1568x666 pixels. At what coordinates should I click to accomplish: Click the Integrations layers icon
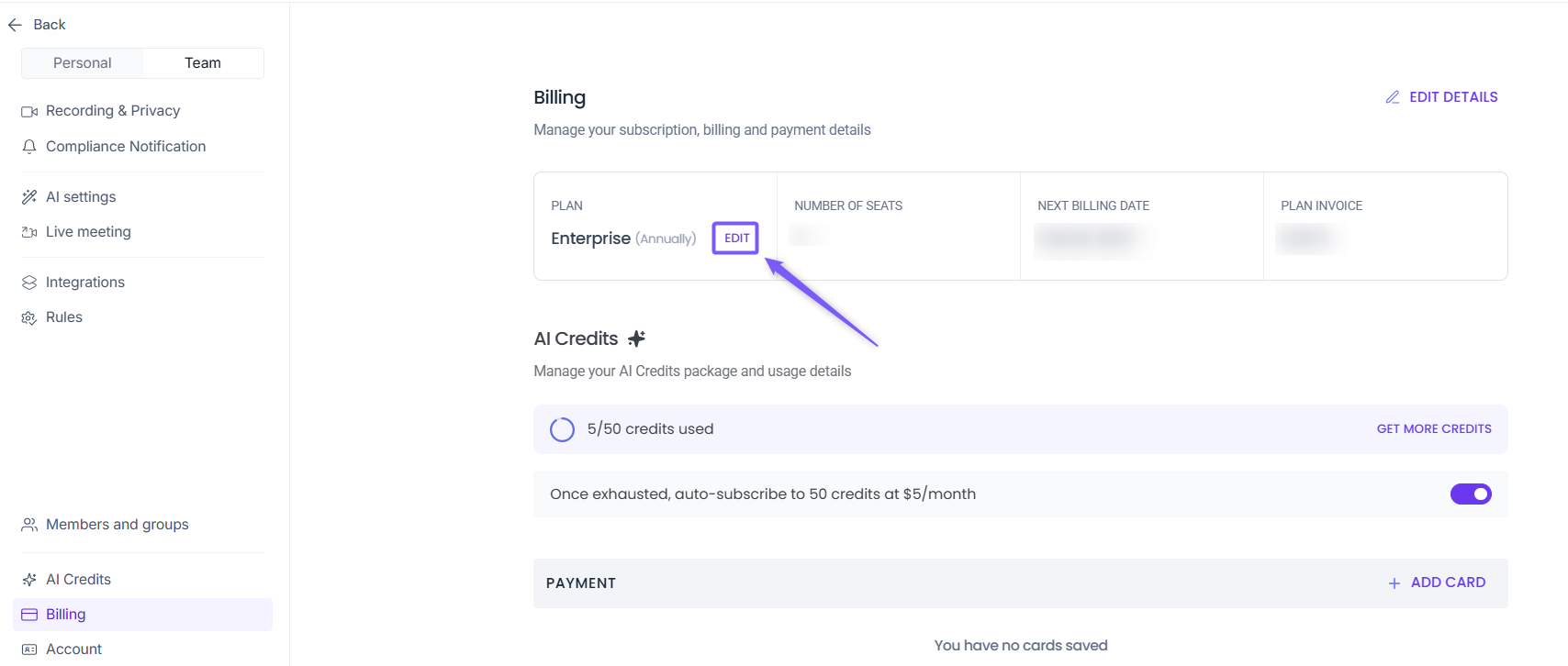[29, 283]
